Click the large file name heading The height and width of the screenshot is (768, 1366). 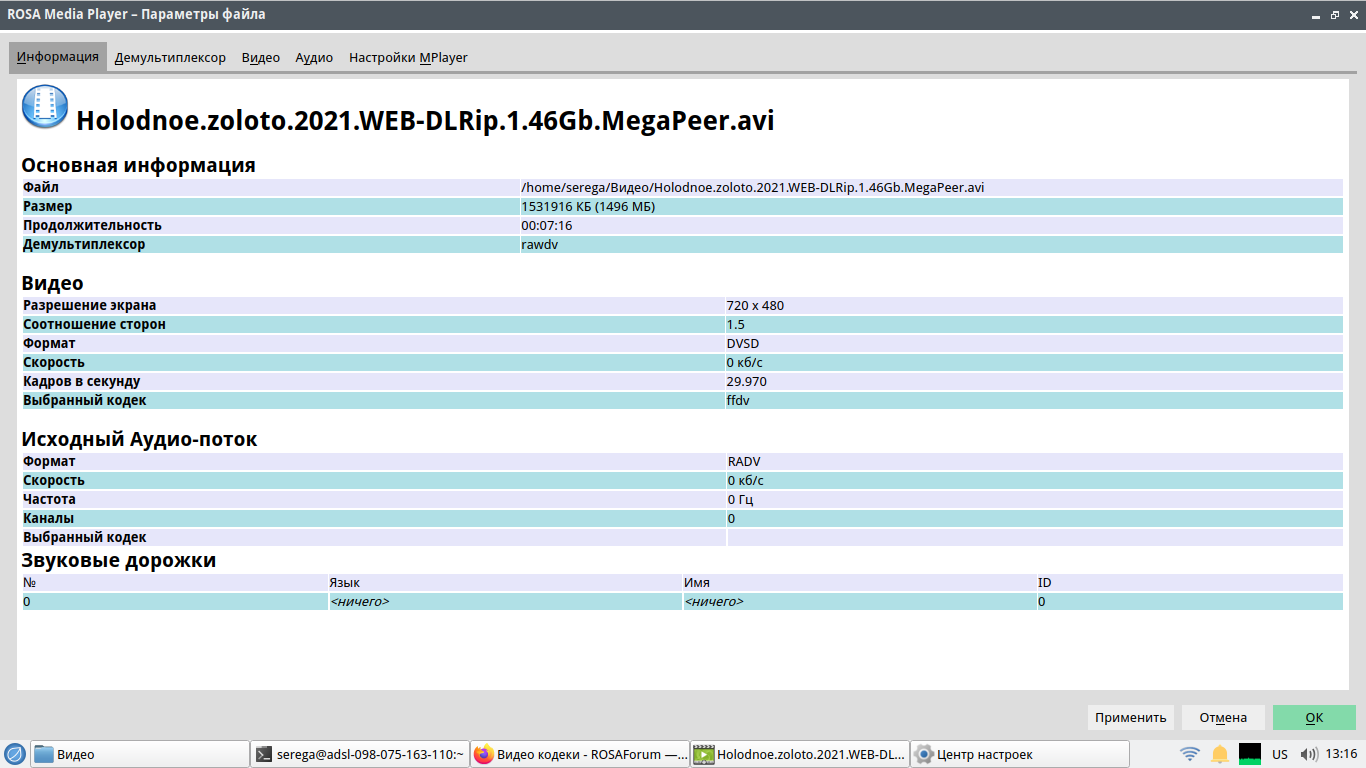[425, 121]
